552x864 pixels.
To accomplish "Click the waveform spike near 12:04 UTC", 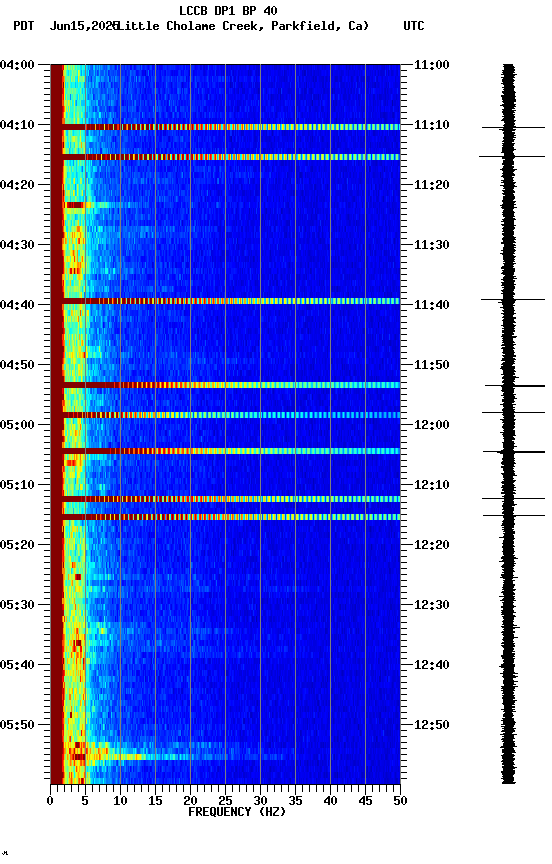I will 514,452.
